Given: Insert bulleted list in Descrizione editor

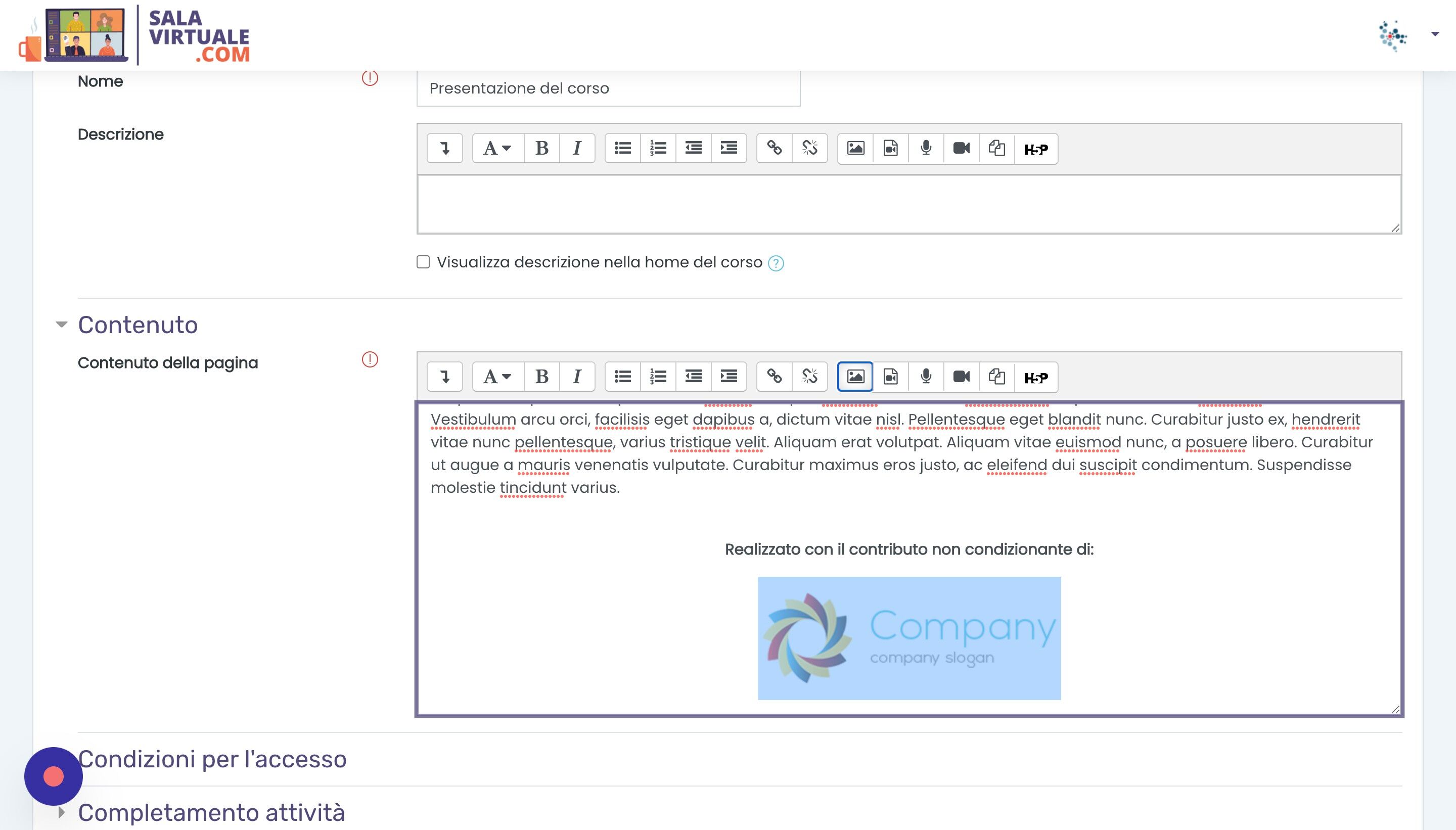Looking at the screenshot, I should coord(622,148).
